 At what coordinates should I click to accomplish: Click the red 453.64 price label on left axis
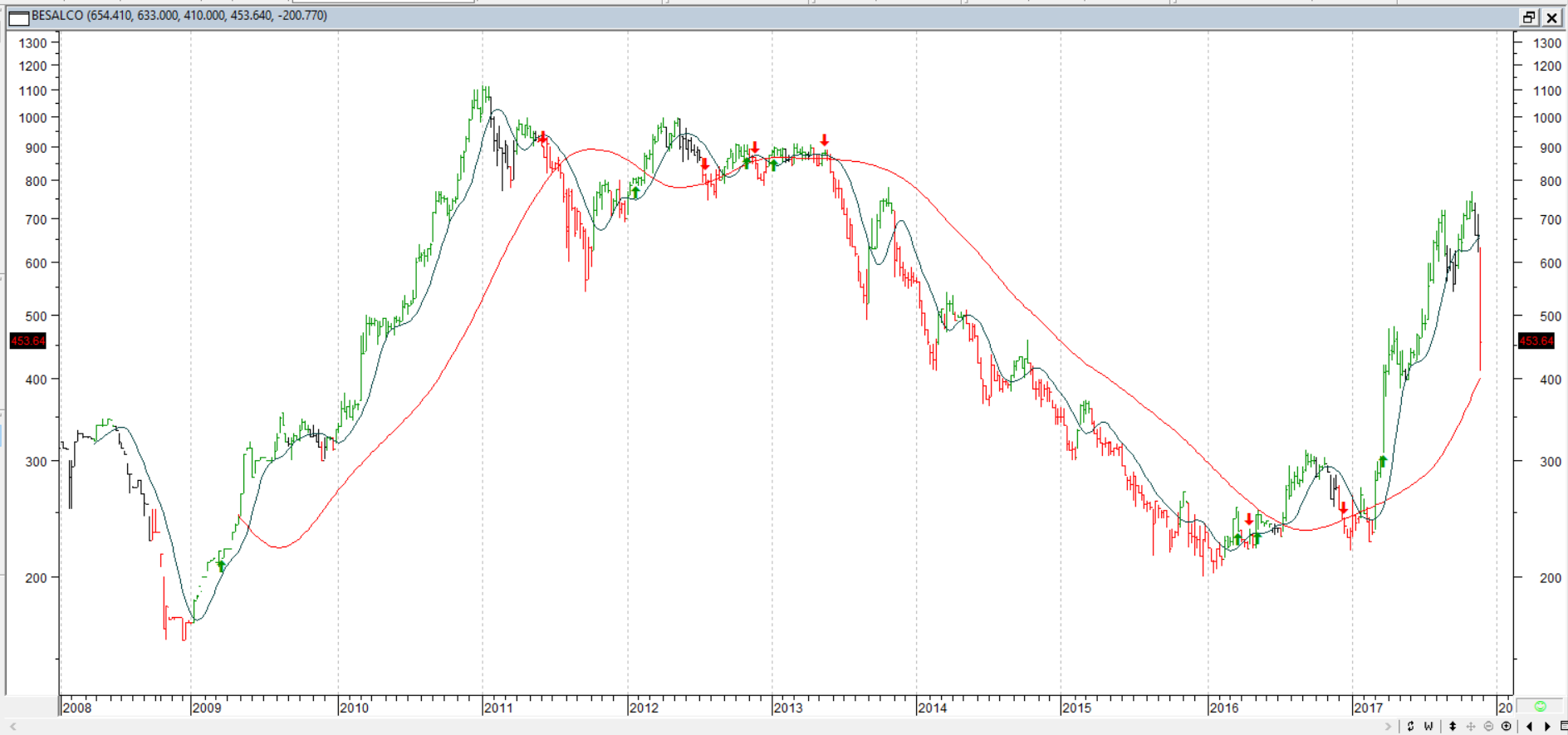tap(27, 341)
